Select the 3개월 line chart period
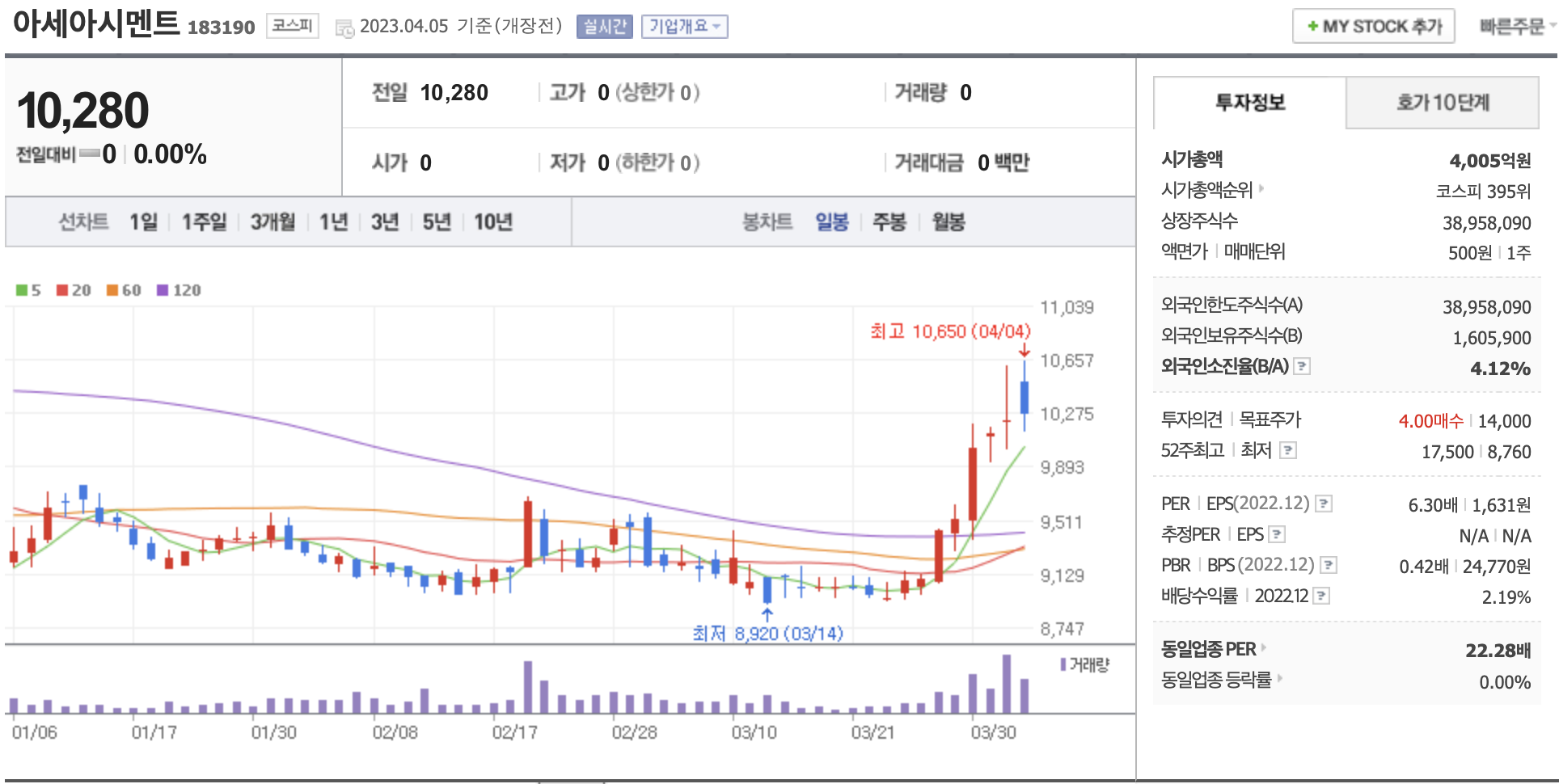The height and width of the screenshot is (784, 1559). coord(273,221)
